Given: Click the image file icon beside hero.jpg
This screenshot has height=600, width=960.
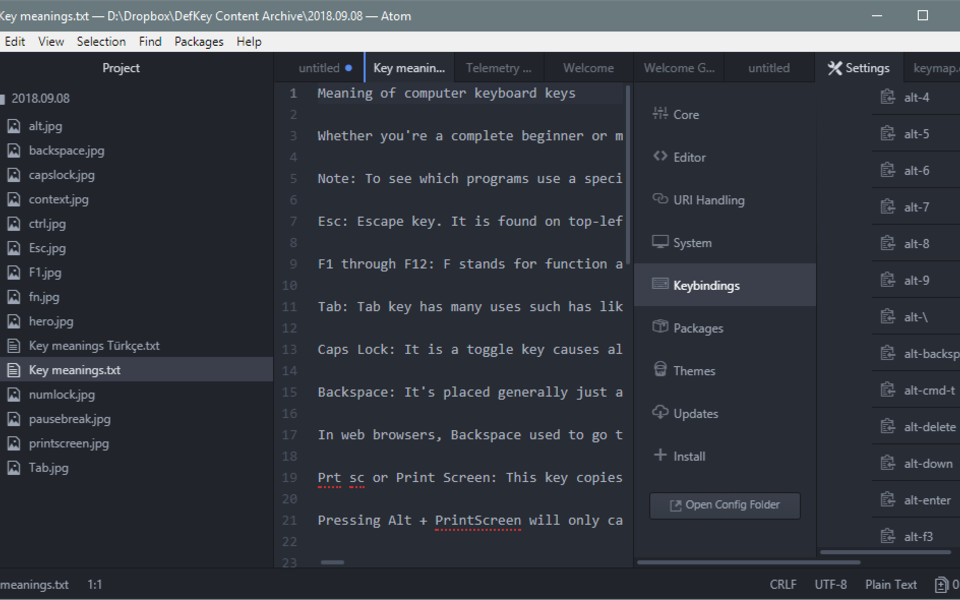Looking at the screenshot, I should [x=14, y=322].
